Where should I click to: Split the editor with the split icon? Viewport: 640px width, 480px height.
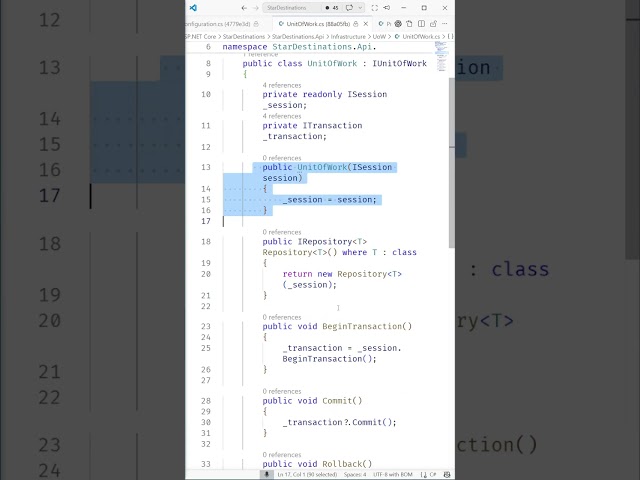click(422, 24)
